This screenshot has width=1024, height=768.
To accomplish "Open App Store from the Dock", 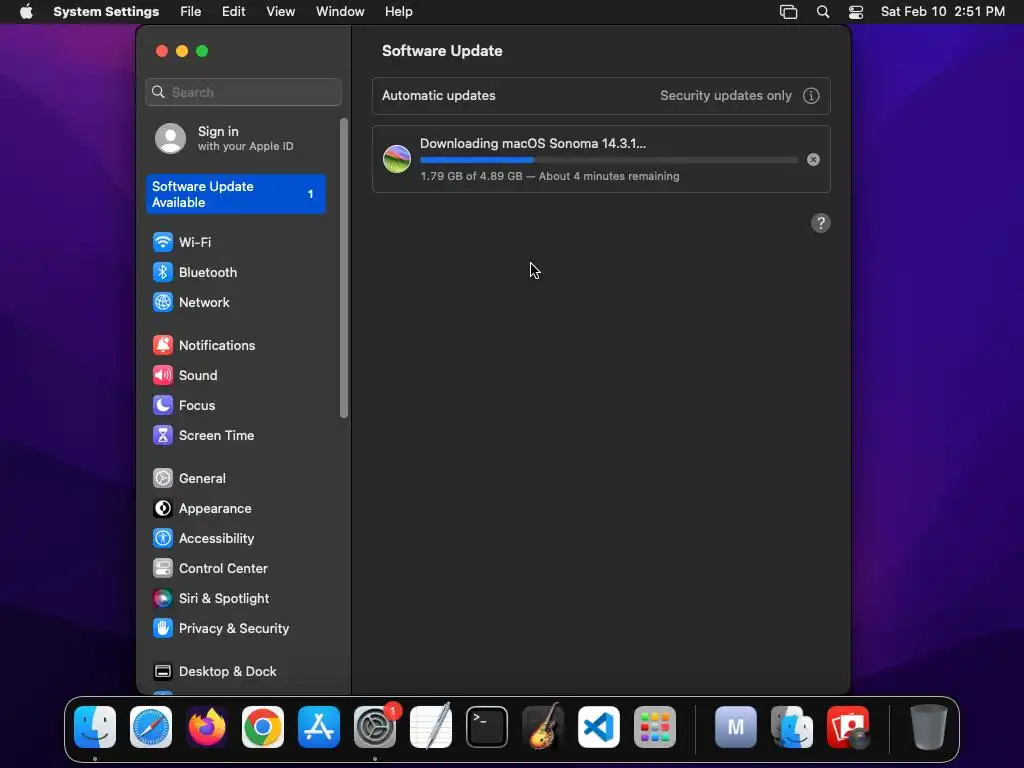I will [319, 727].
